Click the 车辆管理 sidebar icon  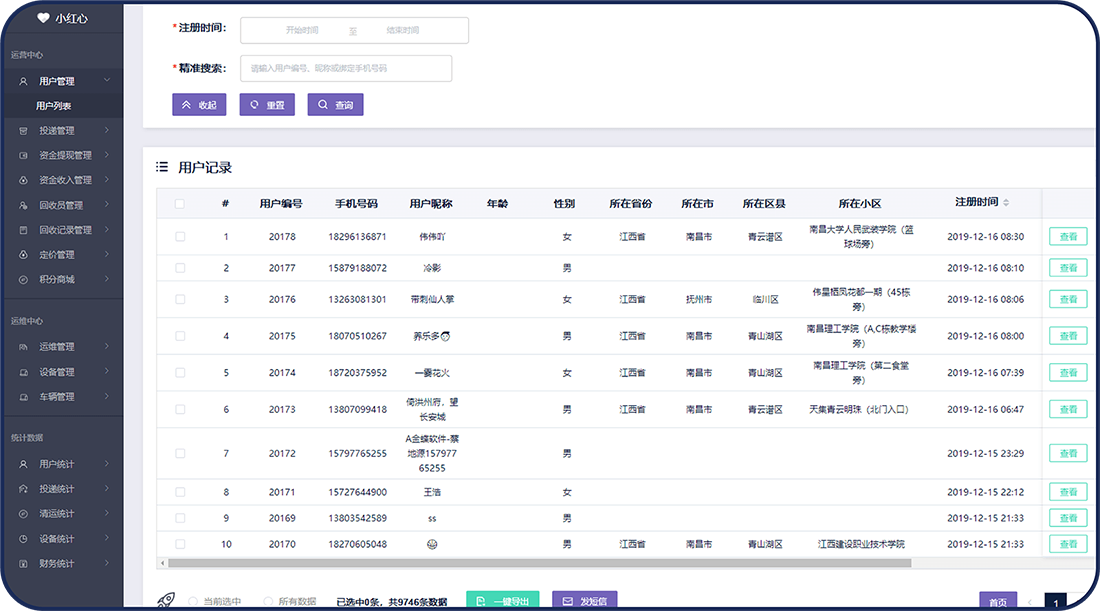[23, 397]
